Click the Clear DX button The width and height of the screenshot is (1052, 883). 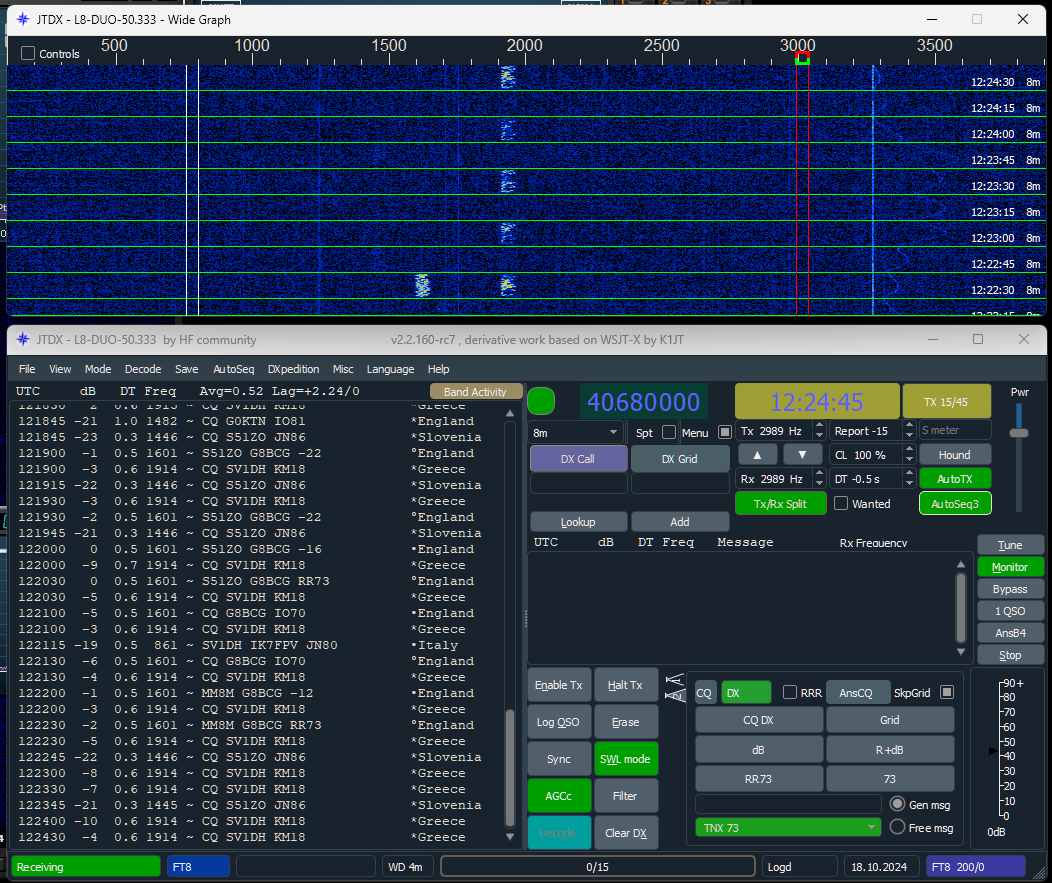[x=625, y=833]
